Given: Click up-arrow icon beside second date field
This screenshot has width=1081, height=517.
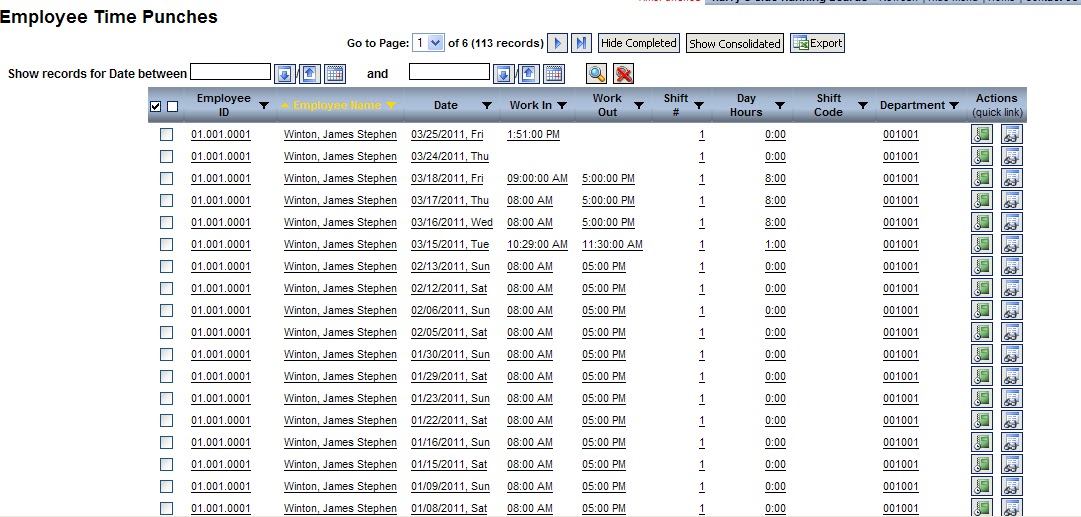Looking at the screenshot, I should click(x=529, y=74).
